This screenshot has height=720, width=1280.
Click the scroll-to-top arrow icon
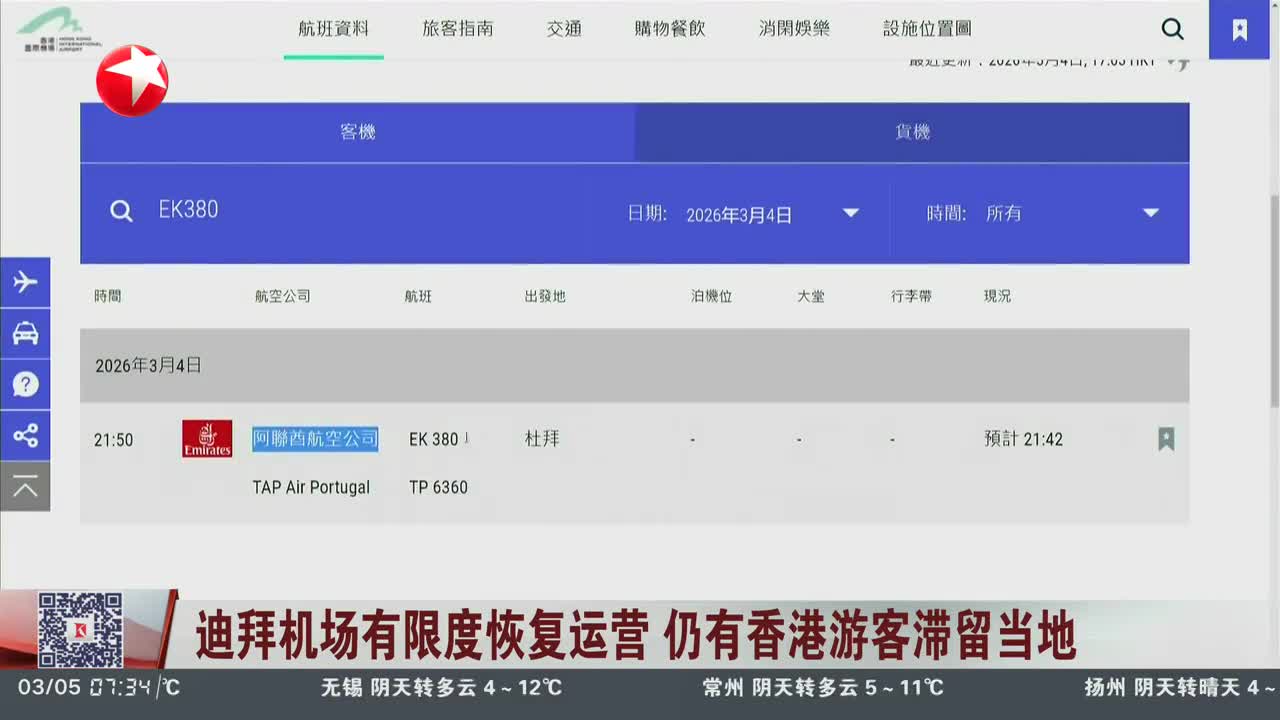coord(25,487)
